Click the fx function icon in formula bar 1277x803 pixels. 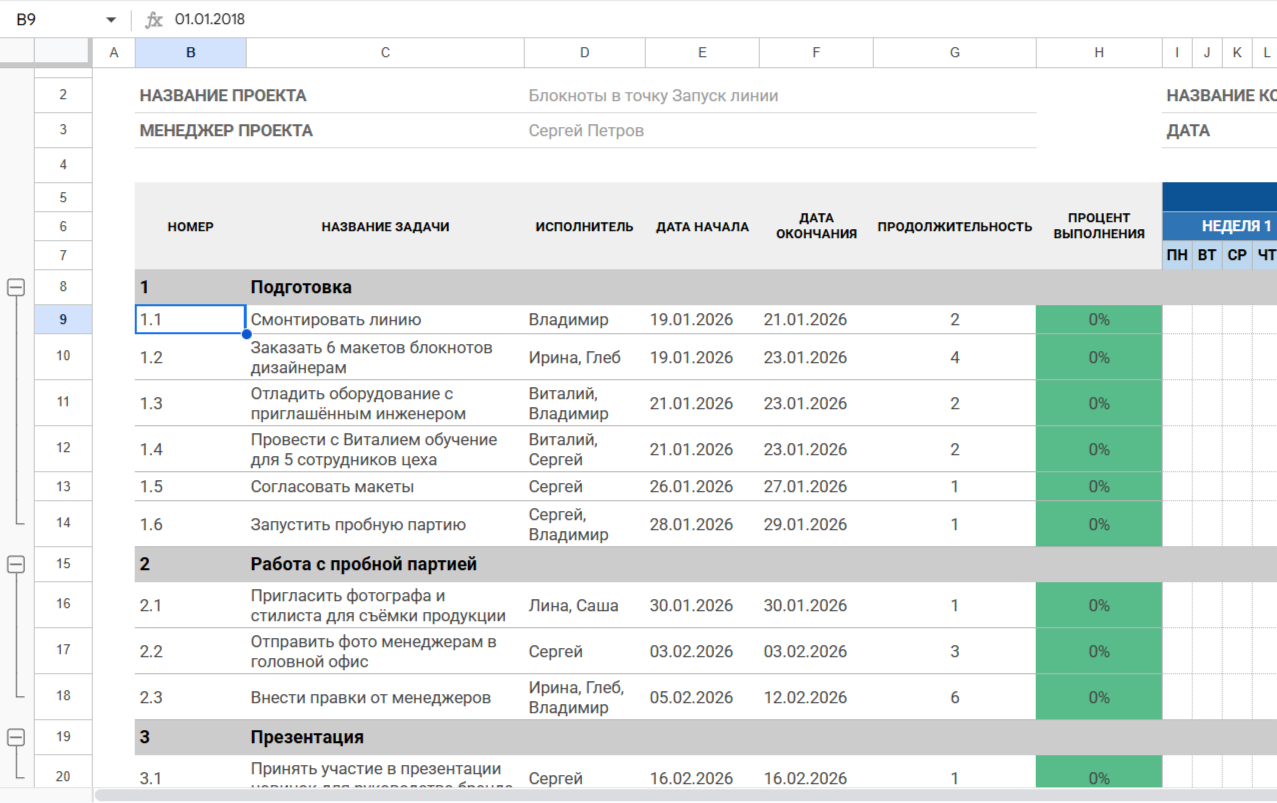pyautogui.click(x=154, y=20)
